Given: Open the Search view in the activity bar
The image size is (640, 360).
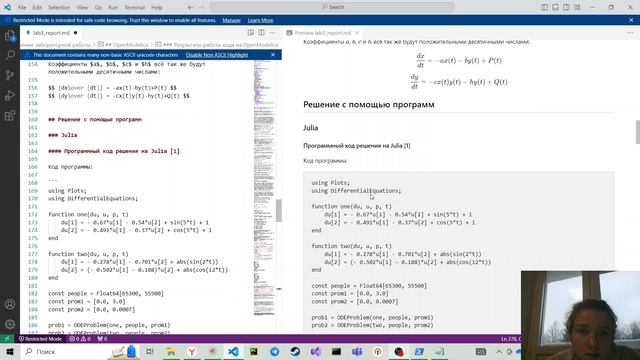Looking at the screenshot, I should coord(10,55).
